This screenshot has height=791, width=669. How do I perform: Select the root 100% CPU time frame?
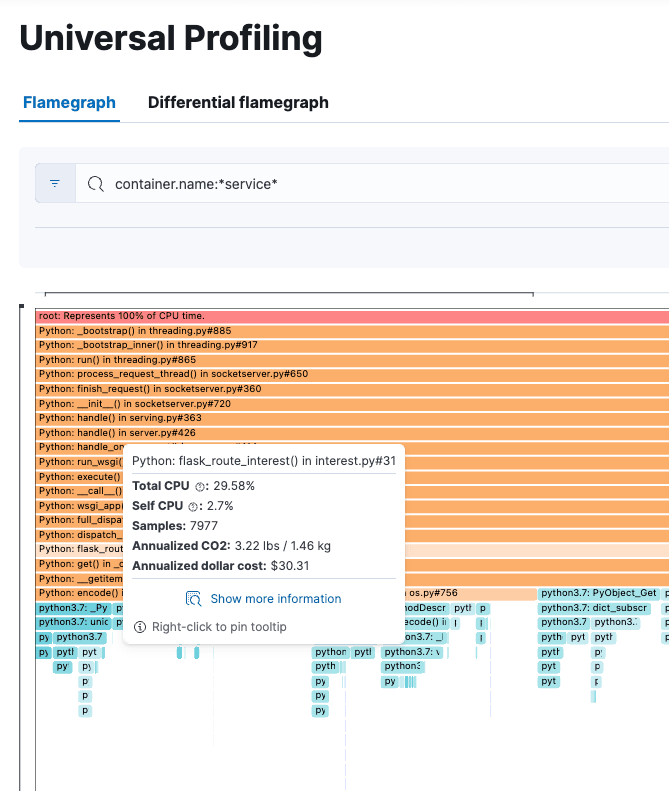pyautogui.click(x=350, y=316)
